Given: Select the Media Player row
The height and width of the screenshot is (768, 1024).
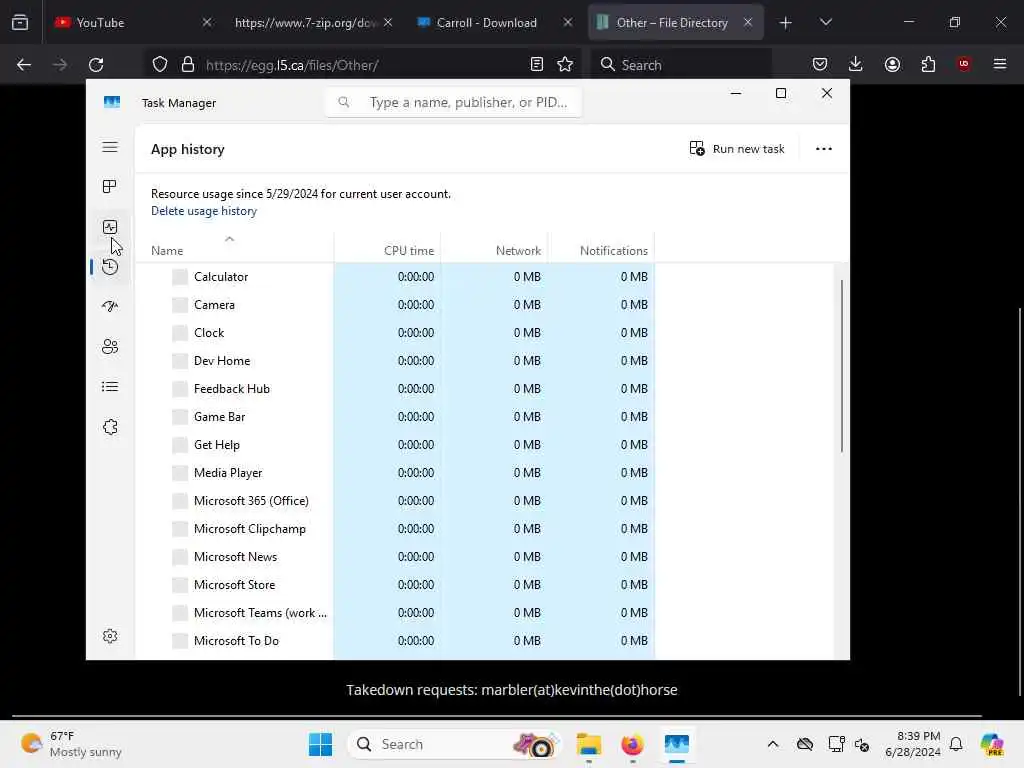Looking at the screenshot, I should pyautogui.click(x=396, y=473).
